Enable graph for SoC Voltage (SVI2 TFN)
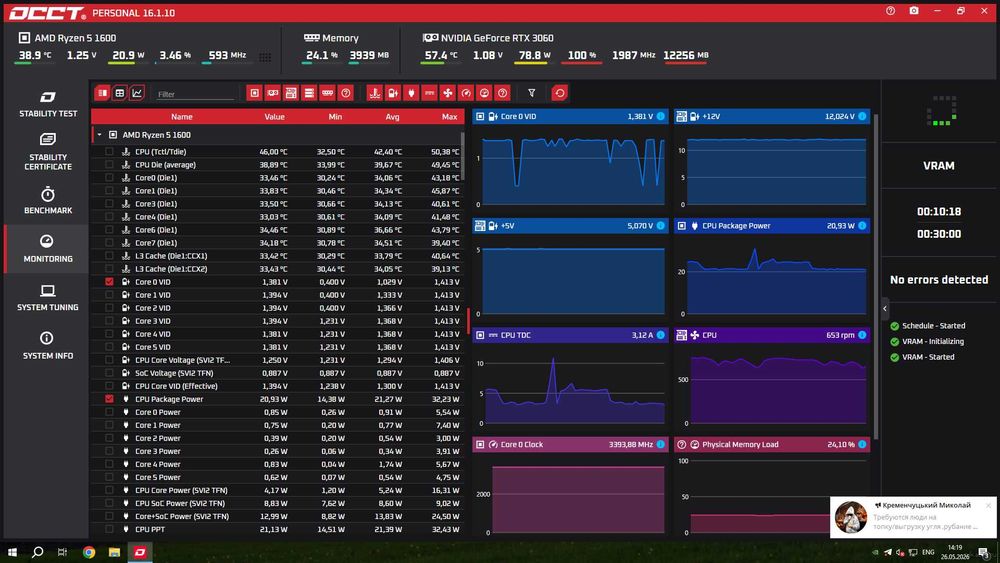The image size is (1000, 563). (109, 373)
